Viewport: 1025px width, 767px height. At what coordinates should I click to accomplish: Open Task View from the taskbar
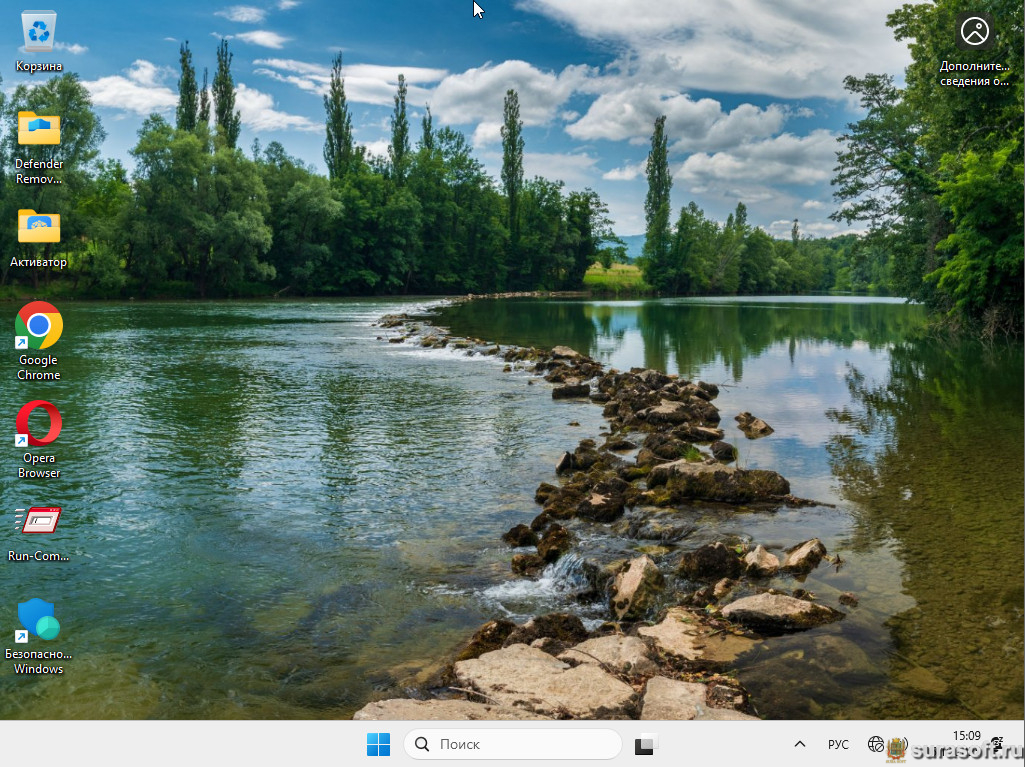(645, 744)
